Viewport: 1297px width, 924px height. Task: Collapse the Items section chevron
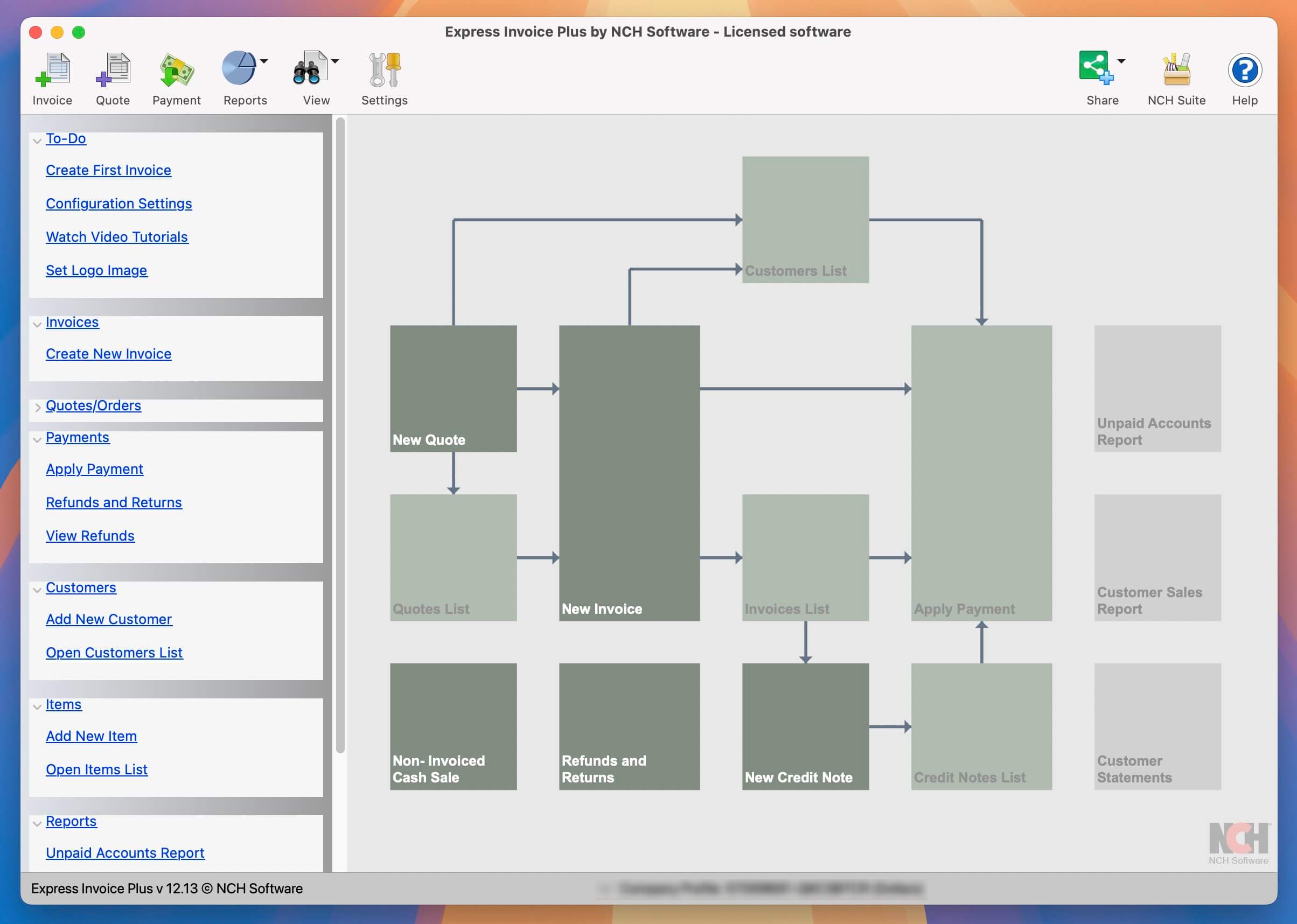tap(37, 706)
